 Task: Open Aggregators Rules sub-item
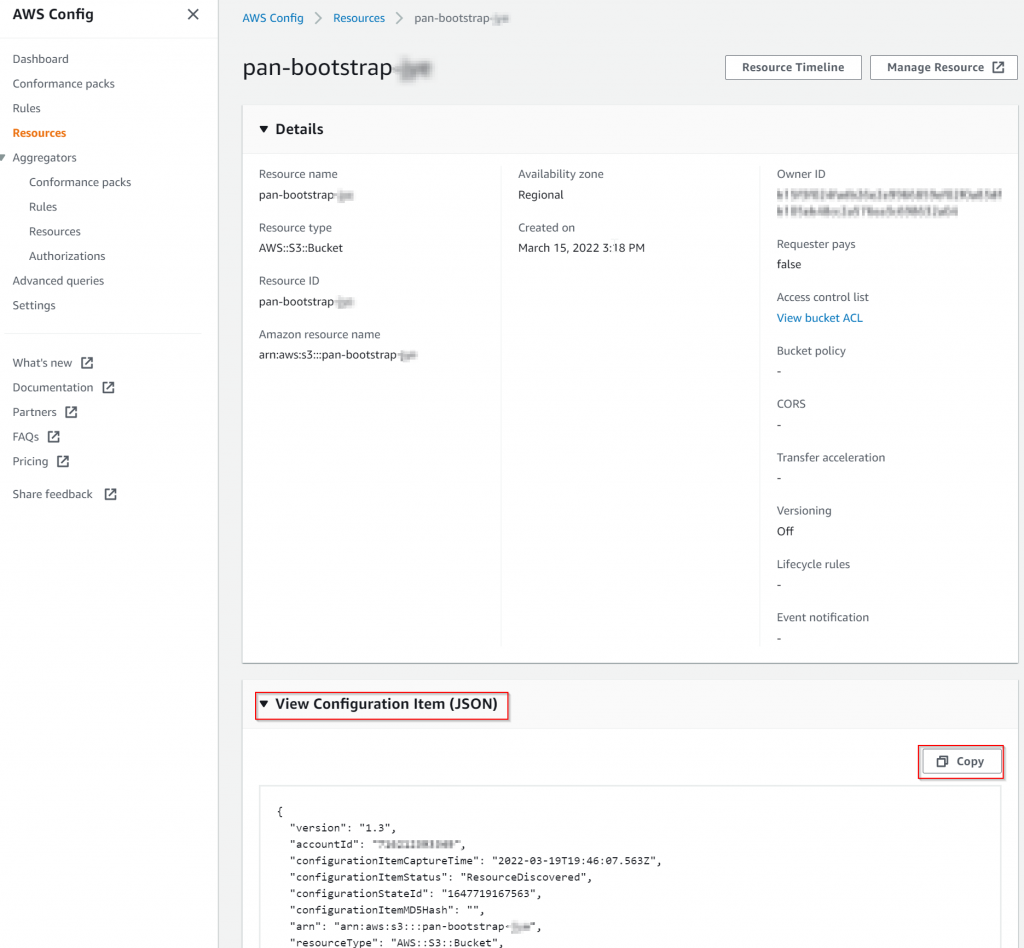tap(43, 207)
